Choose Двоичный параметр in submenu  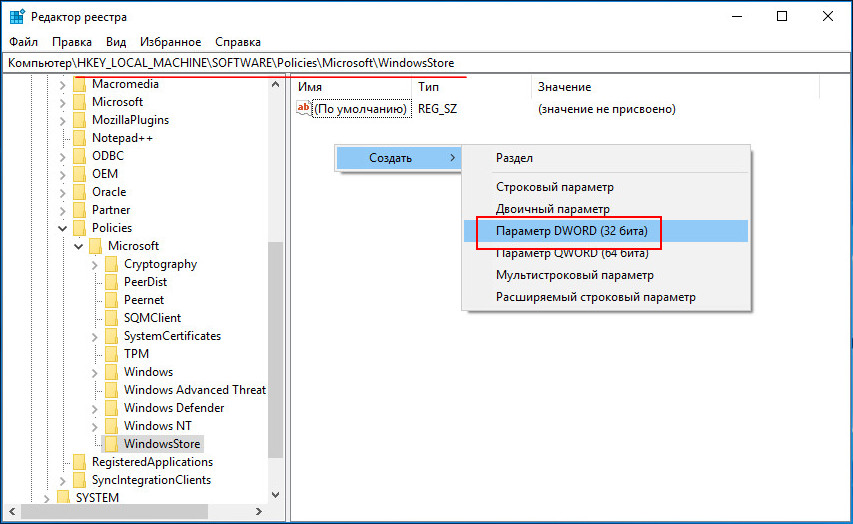[x=606, y=209]
